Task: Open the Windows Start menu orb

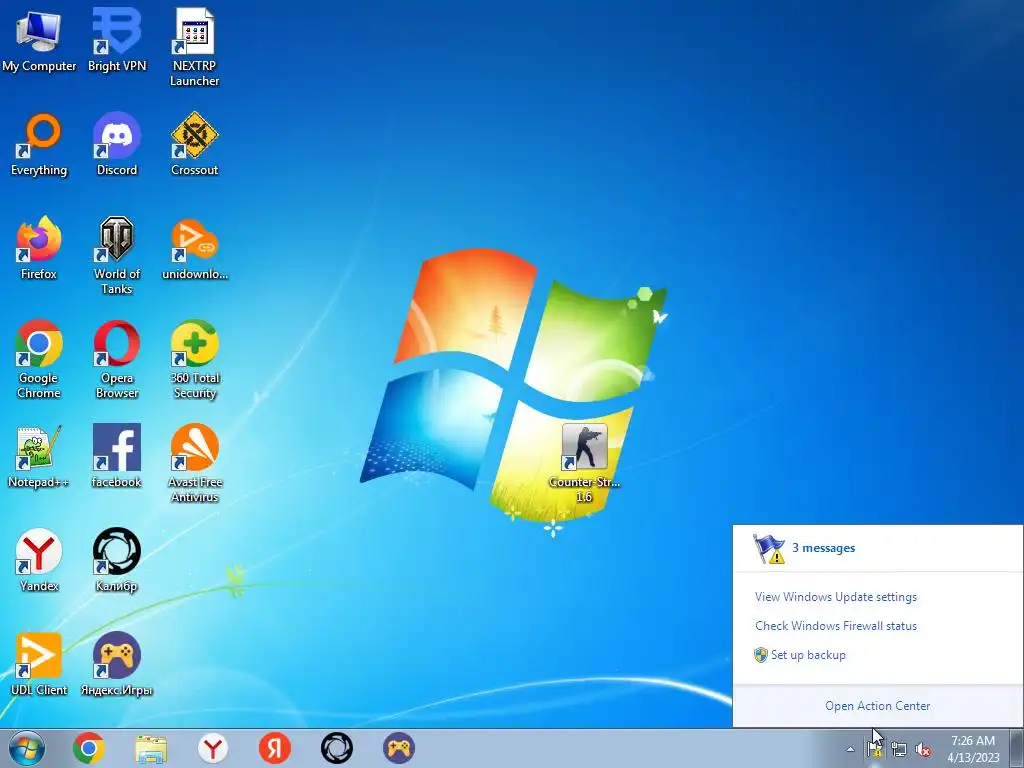Action: (27, 748)
